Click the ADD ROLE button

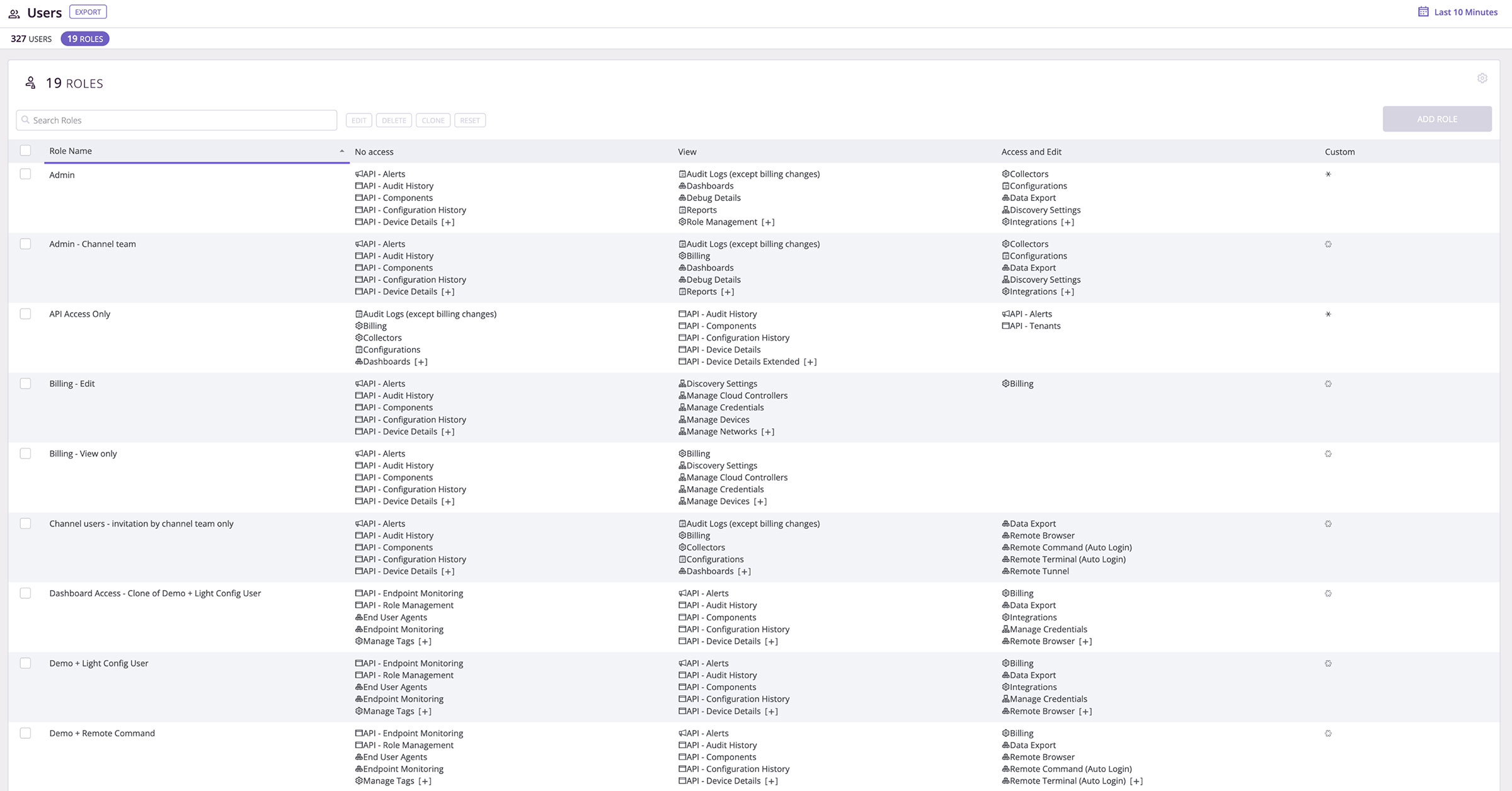click(1437, 118)
